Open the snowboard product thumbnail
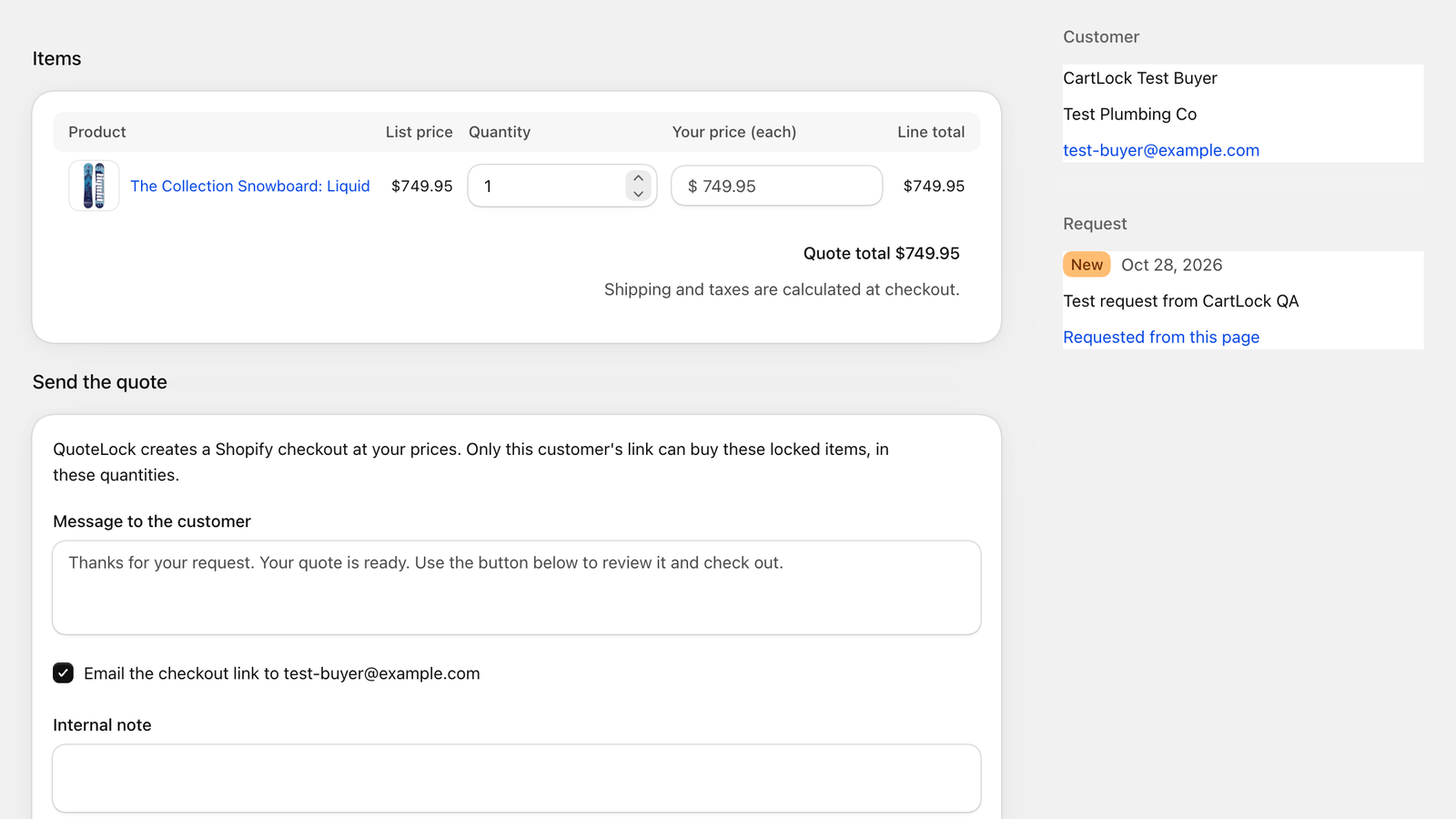The image size is (1456, 819). pos(94,186)
